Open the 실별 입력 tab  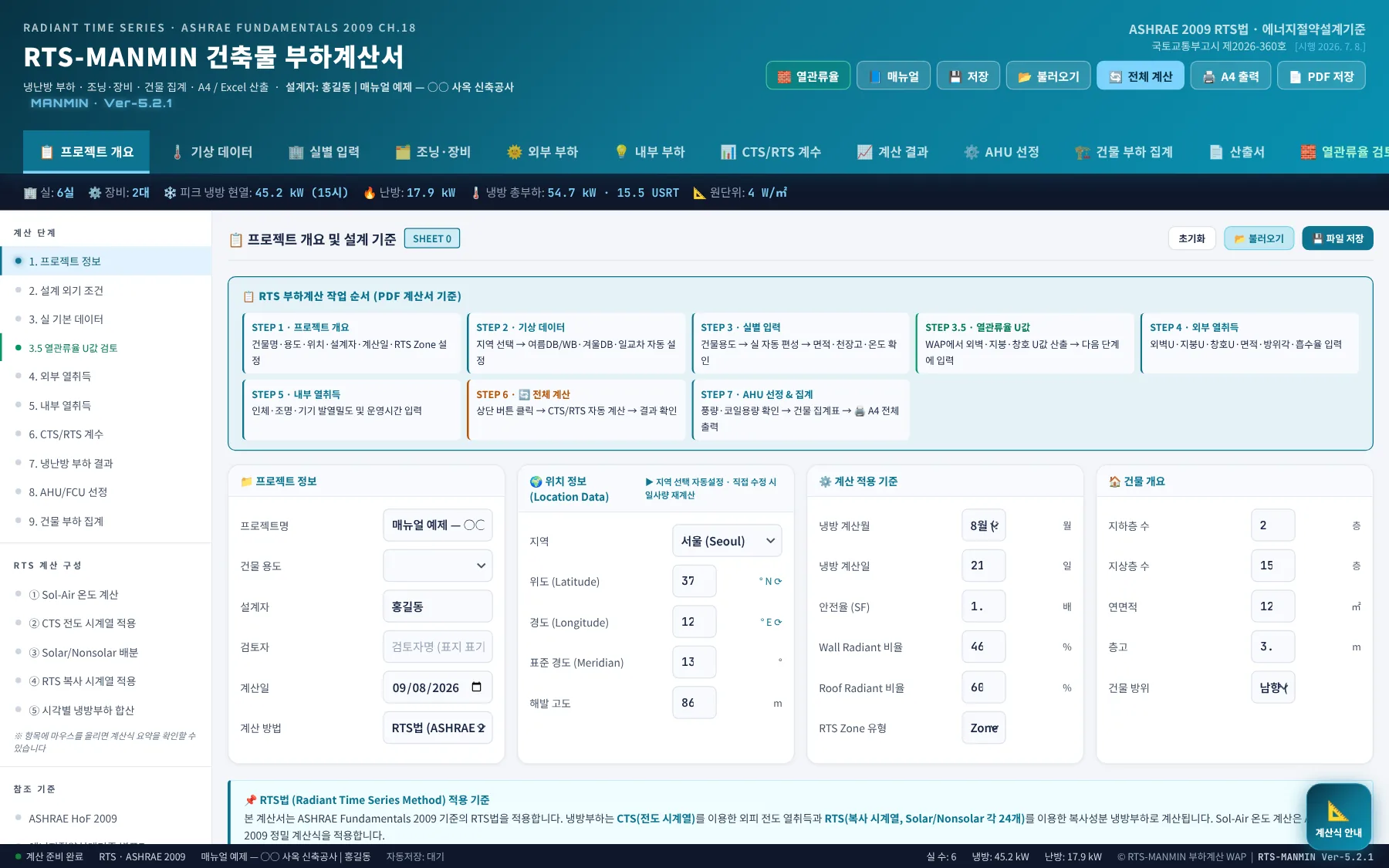pos(324,152)
